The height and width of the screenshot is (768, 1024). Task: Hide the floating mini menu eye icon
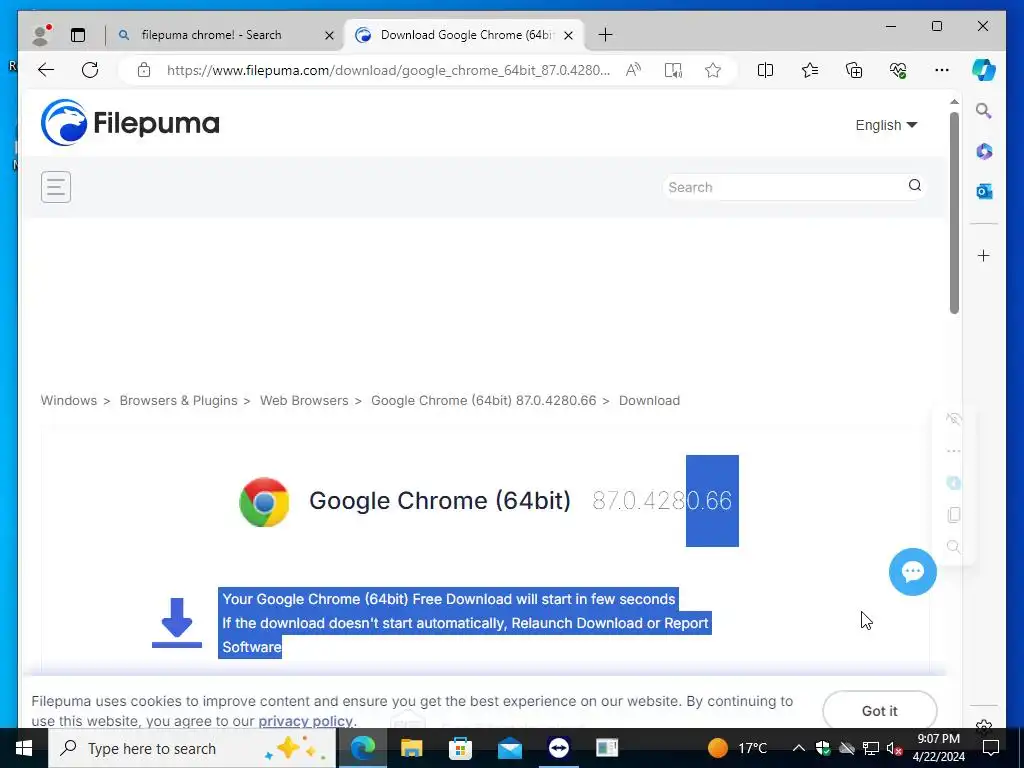point(953,419)
